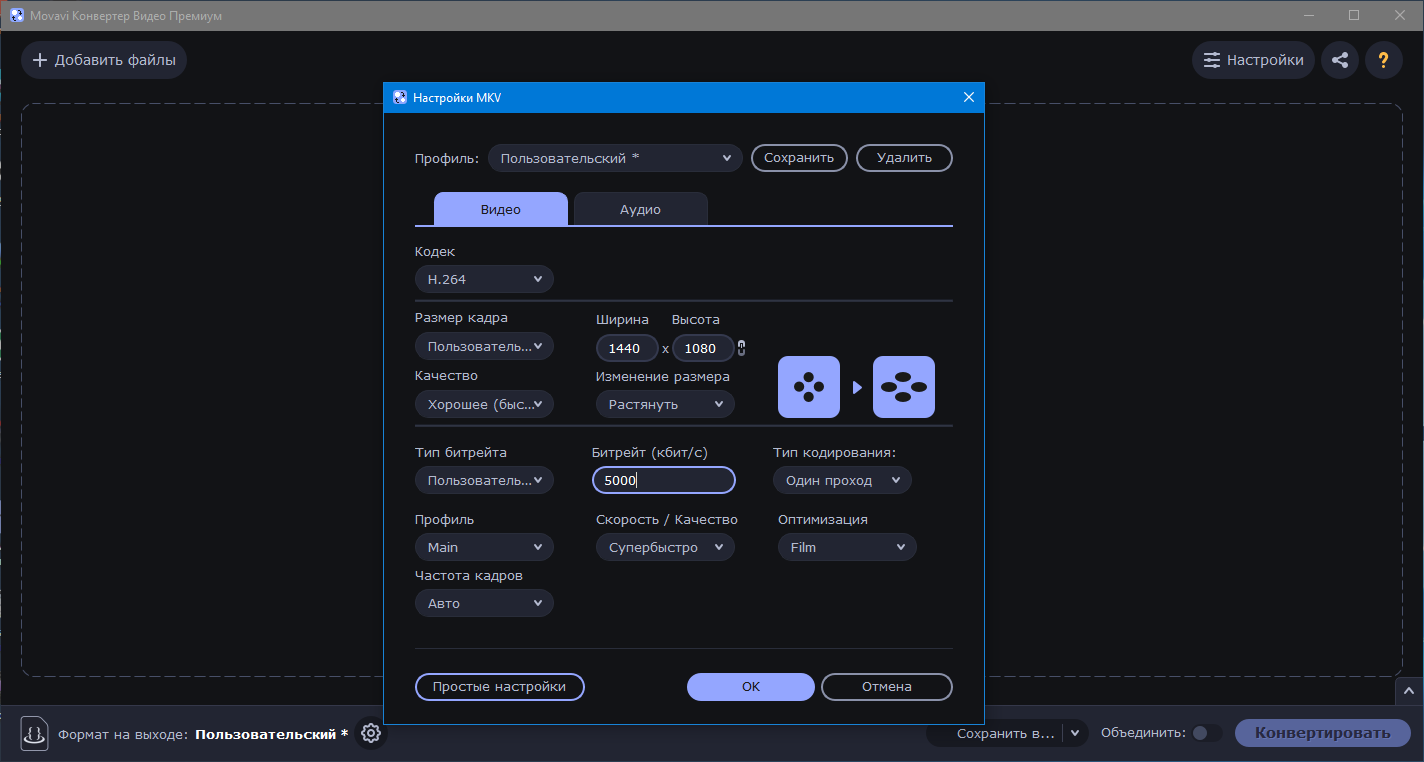
Task: Open the Качество dropdown
Action: click(x=484, y=404)
